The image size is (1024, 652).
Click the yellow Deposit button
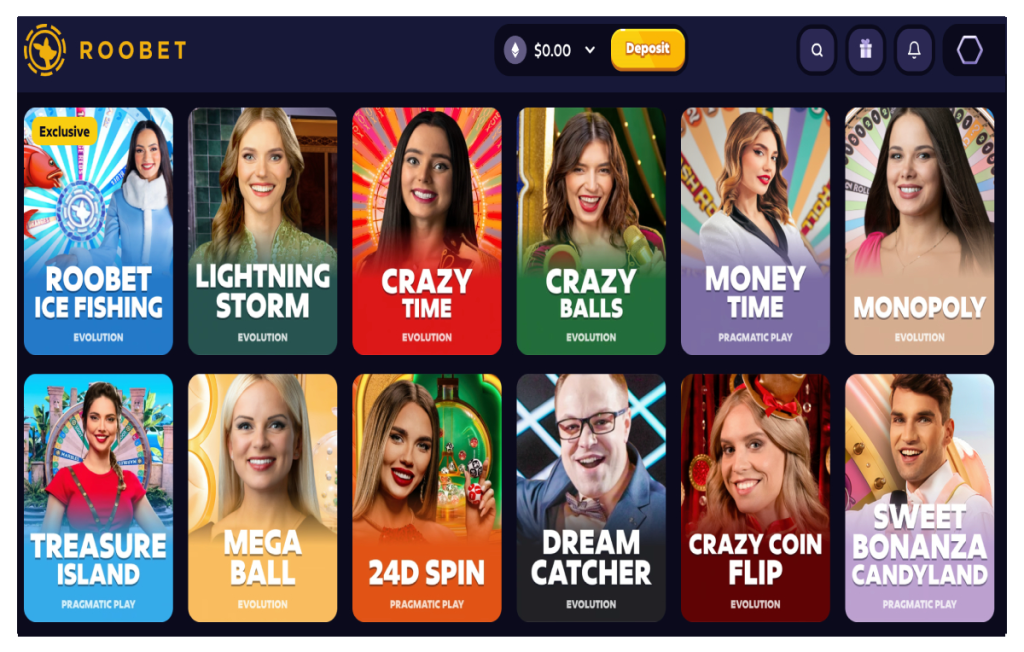[648, 50]
